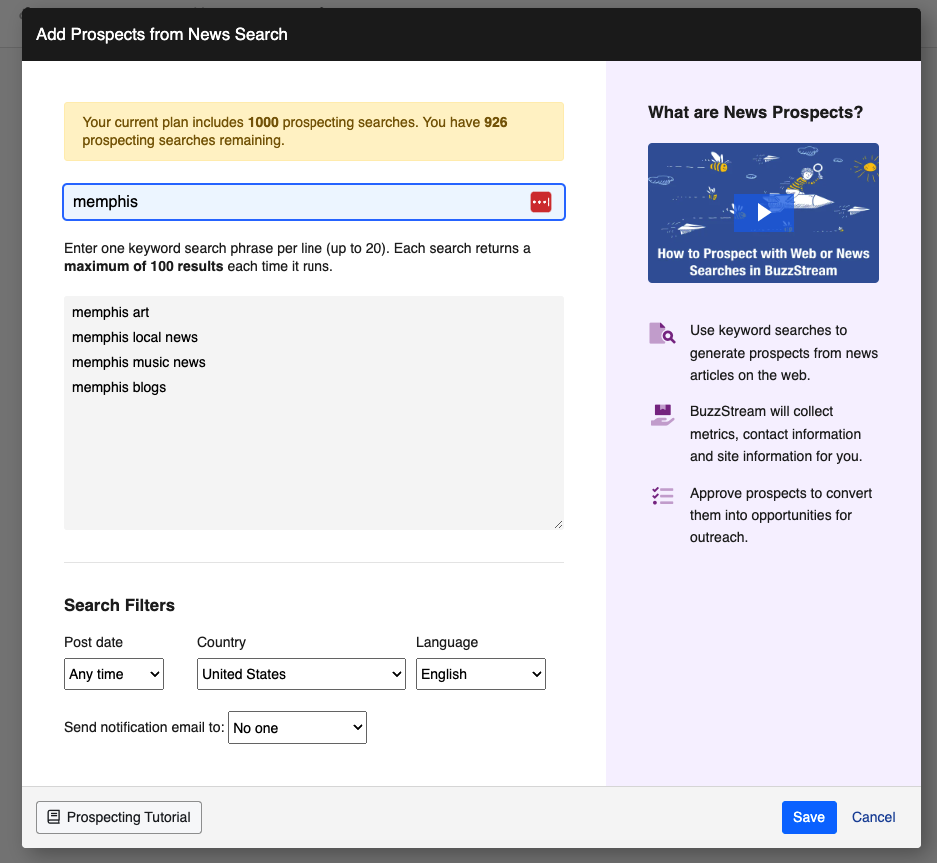
Task: Click the hand-delivering-package icon beside BuzzStream metrics text
Action: [661, 414]
